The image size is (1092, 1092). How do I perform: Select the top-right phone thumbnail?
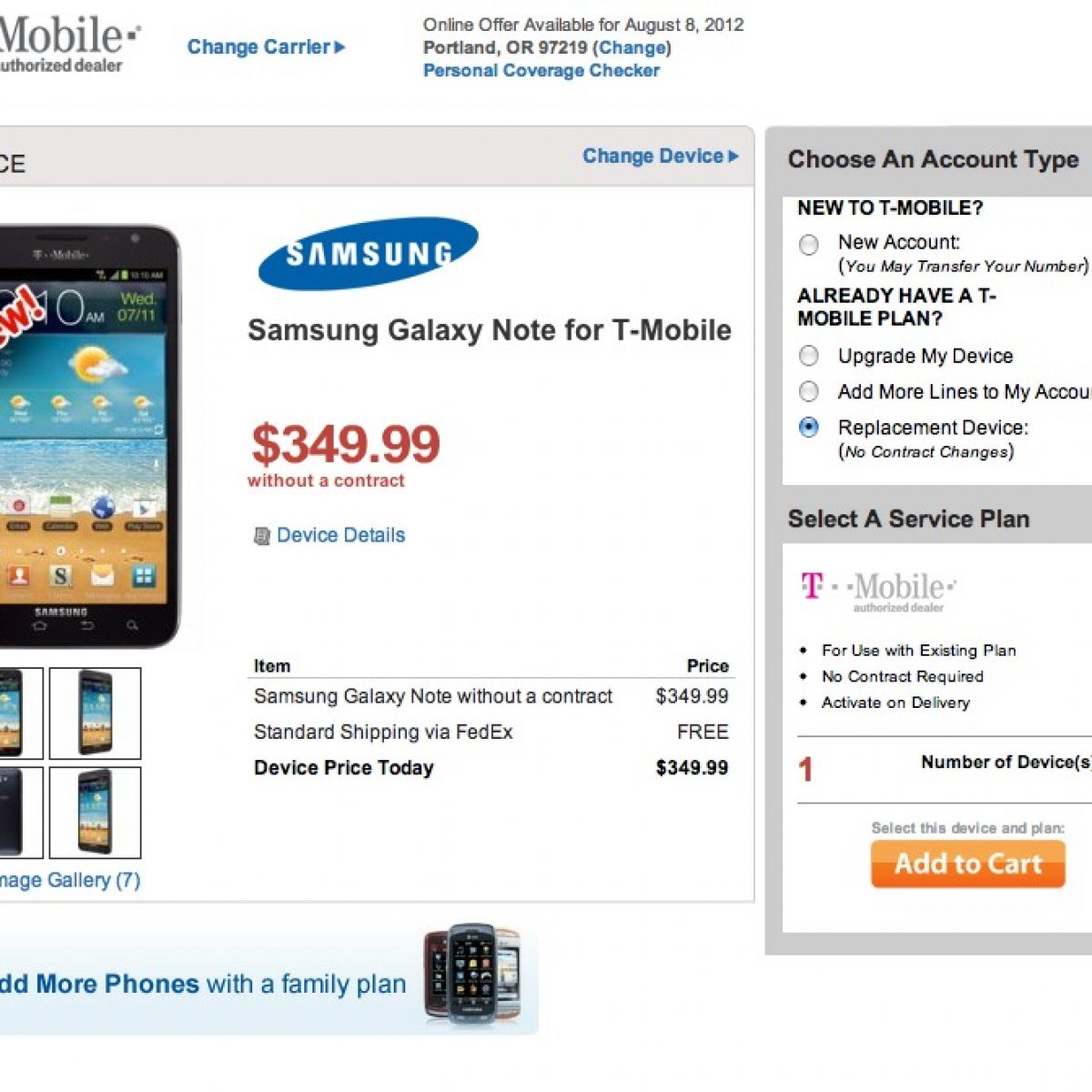(95, 713)
